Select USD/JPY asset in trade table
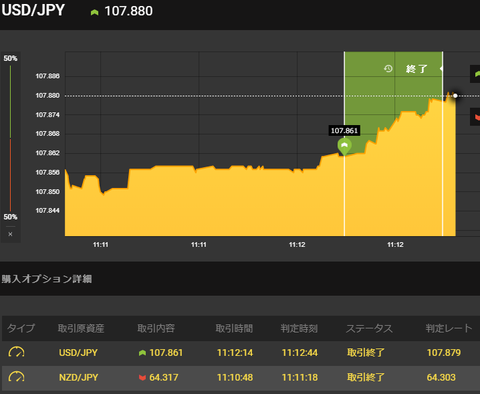The image size is (480, 394). pyautogui.click(x=78, y=353)
